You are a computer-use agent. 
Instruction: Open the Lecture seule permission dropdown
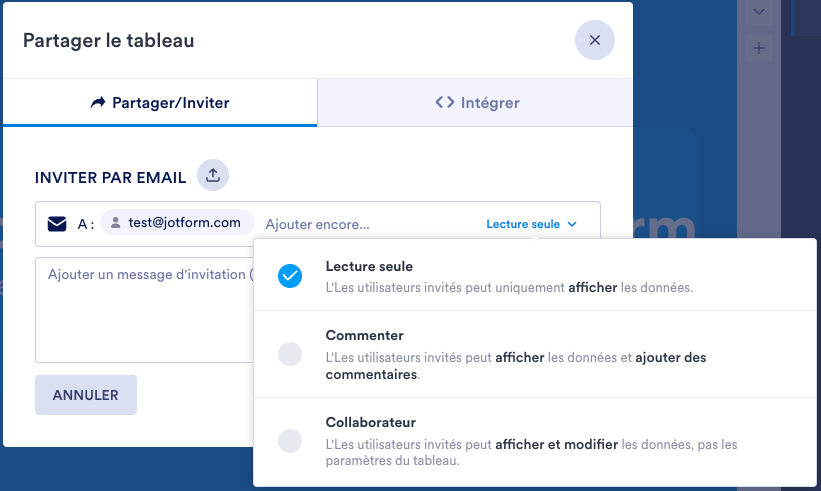click(526, 224)
